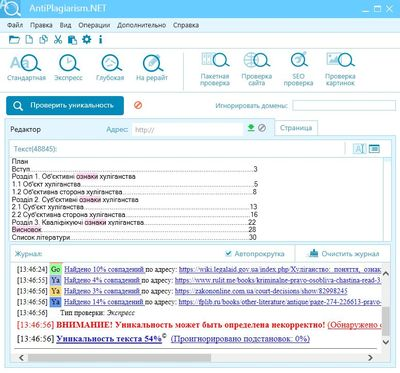The height and width of the screenshot is (373, 400).
Task: Open the wiki.legalaid.gov.ua source link
Action: [280, 269]
